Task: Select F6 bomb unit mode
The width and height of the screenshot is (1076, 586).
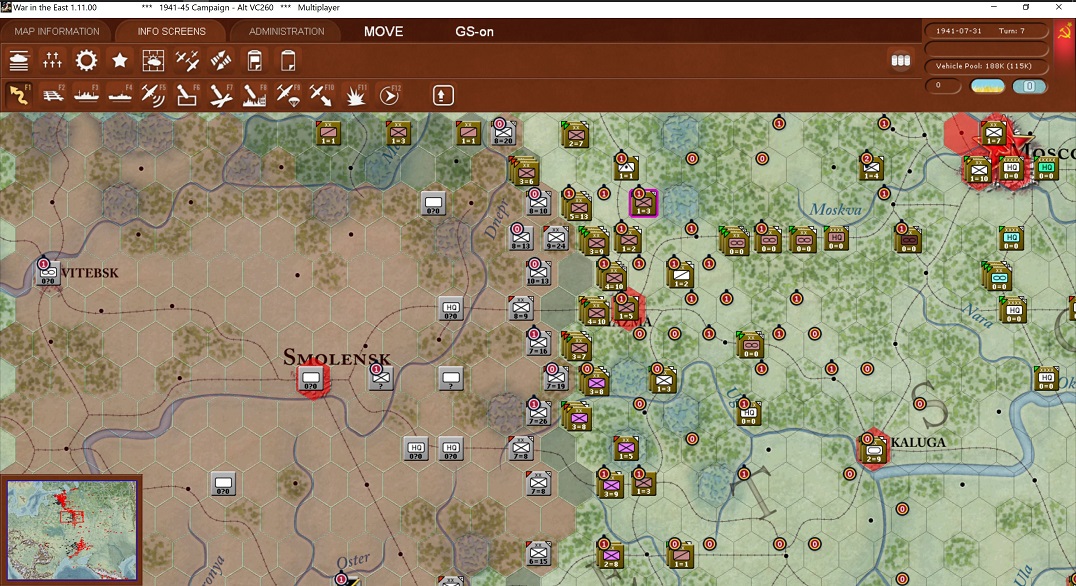Action: tap(187, 95)
